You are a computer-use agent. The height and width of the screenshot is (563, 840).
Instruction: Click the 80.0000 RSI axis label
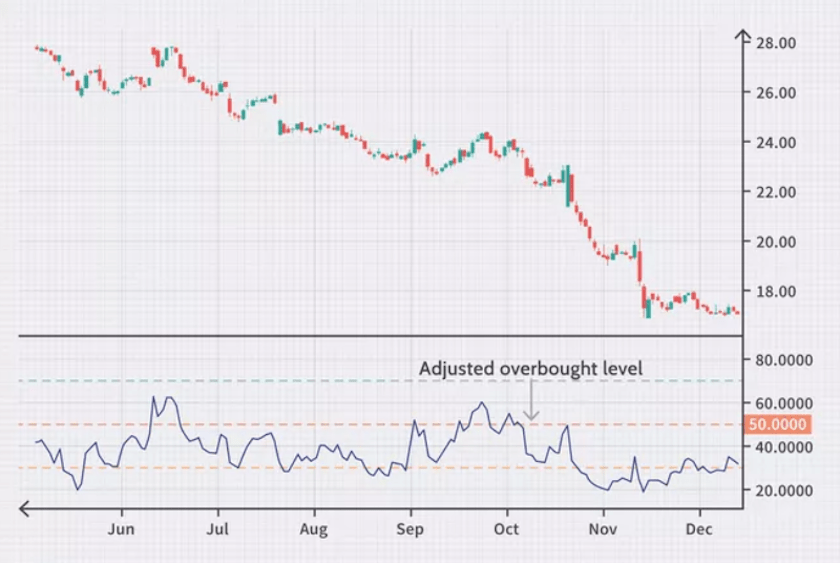pos(784,360)
